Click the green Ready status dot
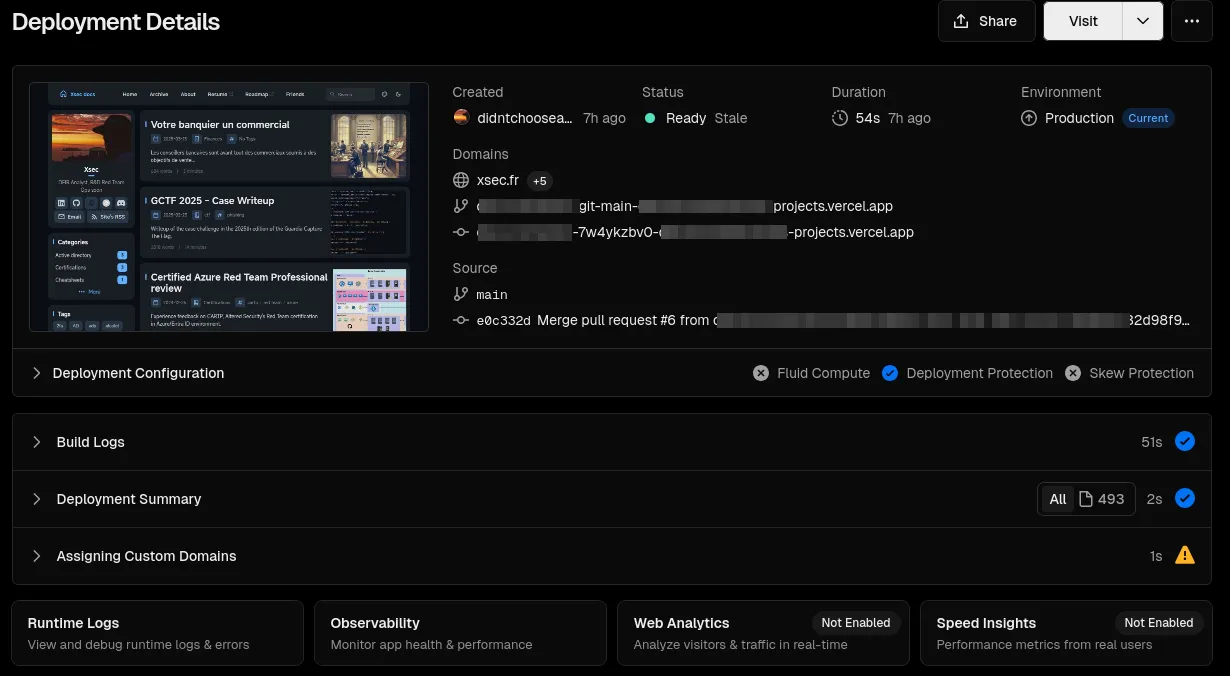 (x=650, y=118)
